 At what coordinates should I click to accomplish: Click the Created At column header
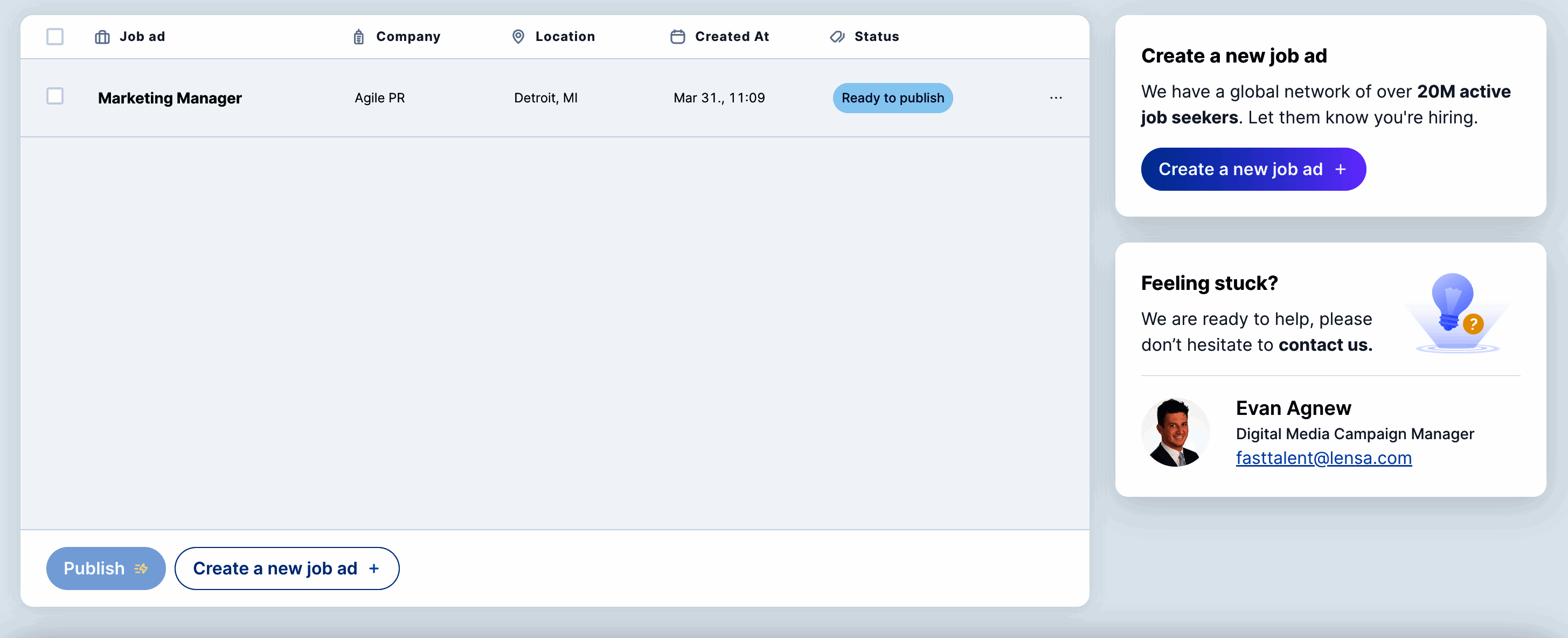point(732,37)
